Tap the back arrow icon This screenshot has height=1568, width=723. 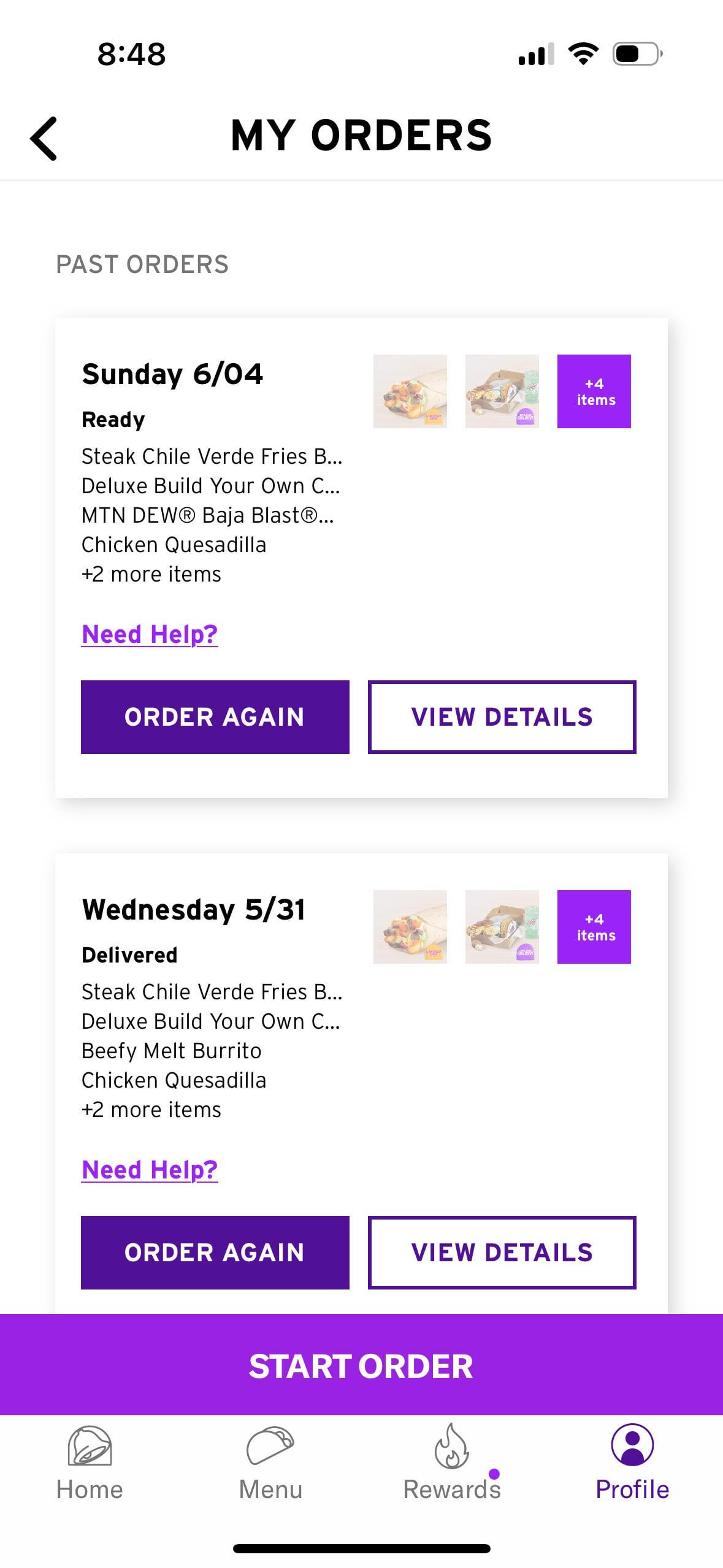click(x=44, y=139)
